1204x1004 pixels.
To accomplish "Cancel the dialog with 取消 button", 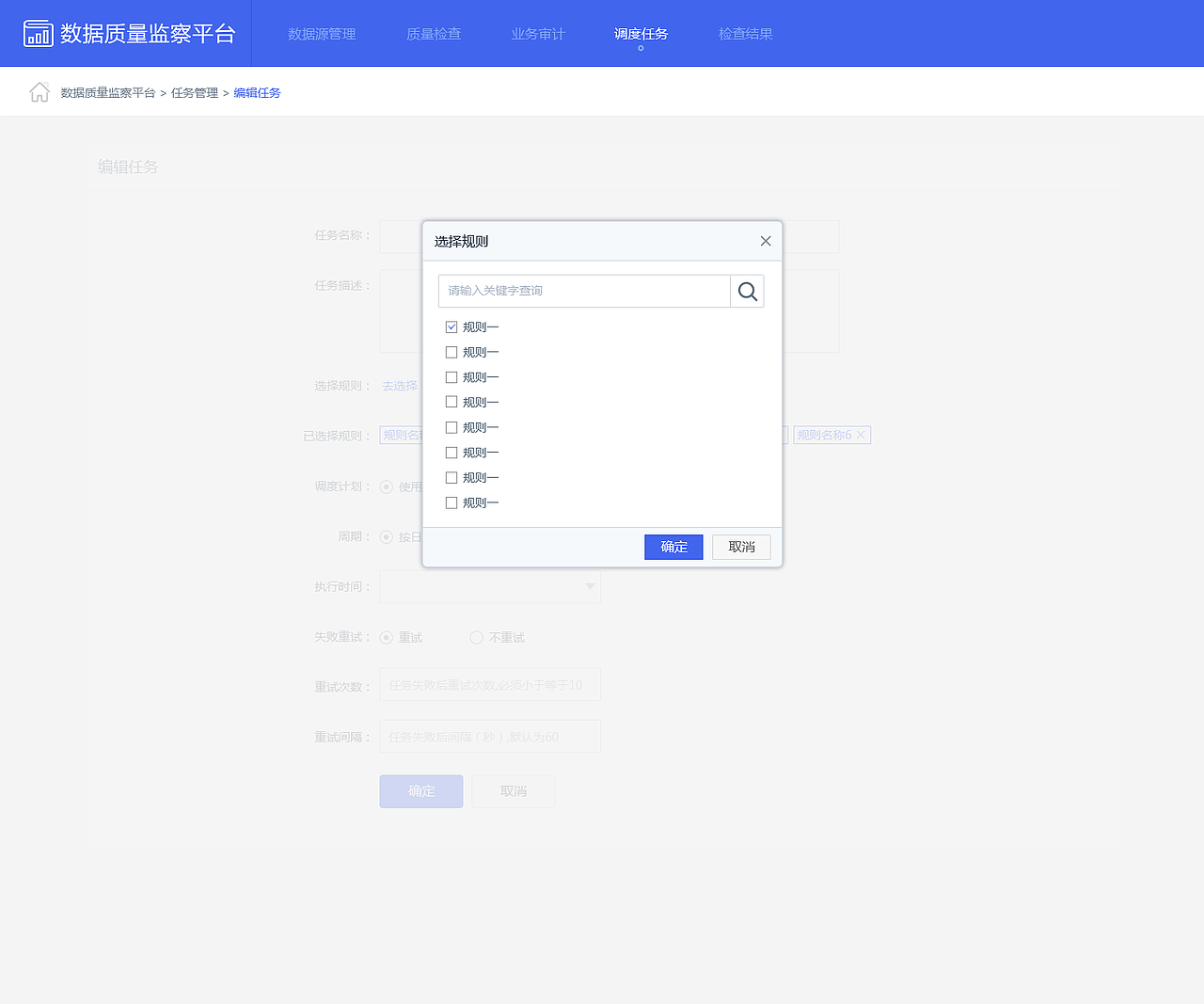I will coord(741,547).
